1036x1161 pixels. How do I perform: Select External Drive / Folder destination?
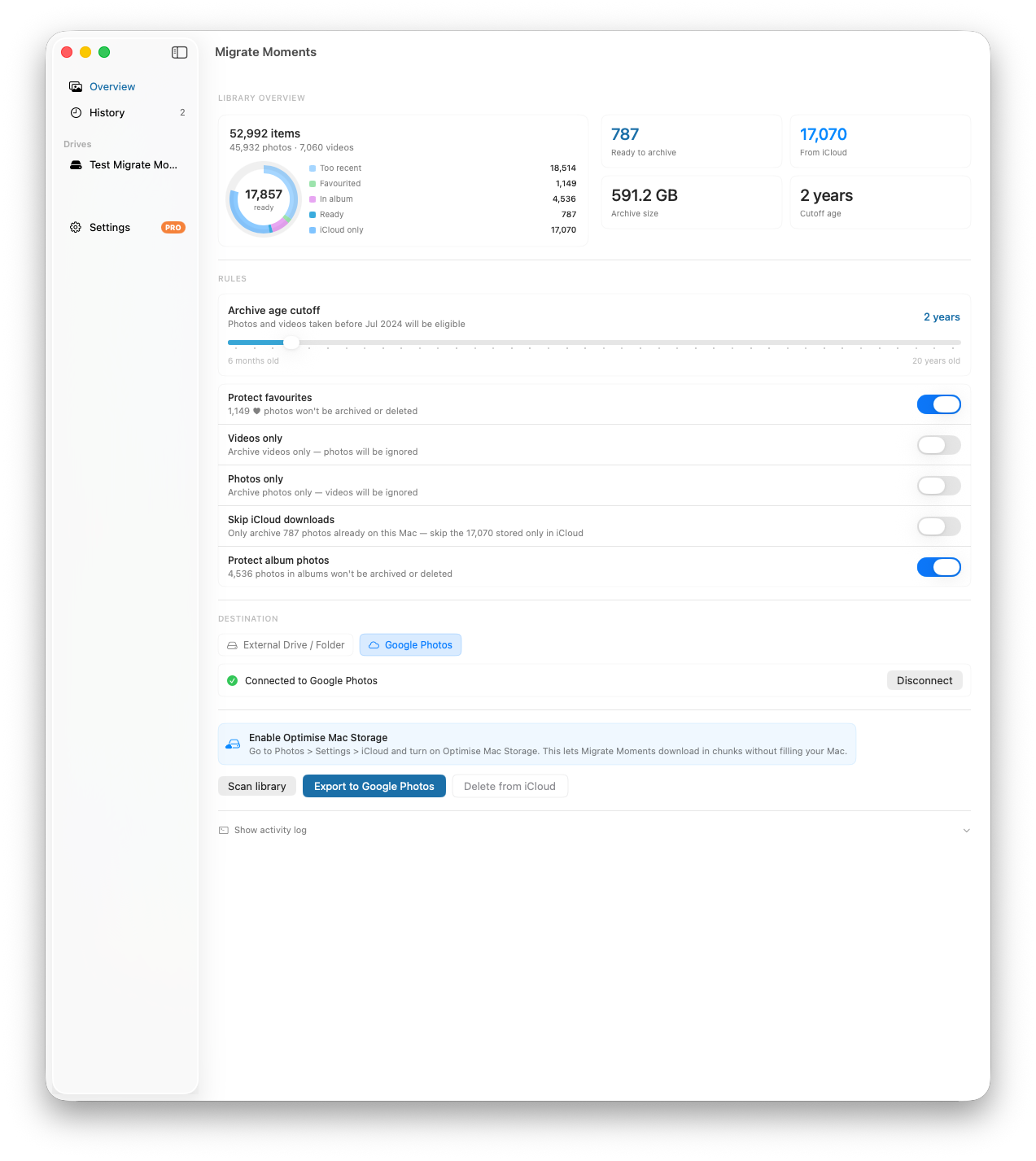coord(286,645)
